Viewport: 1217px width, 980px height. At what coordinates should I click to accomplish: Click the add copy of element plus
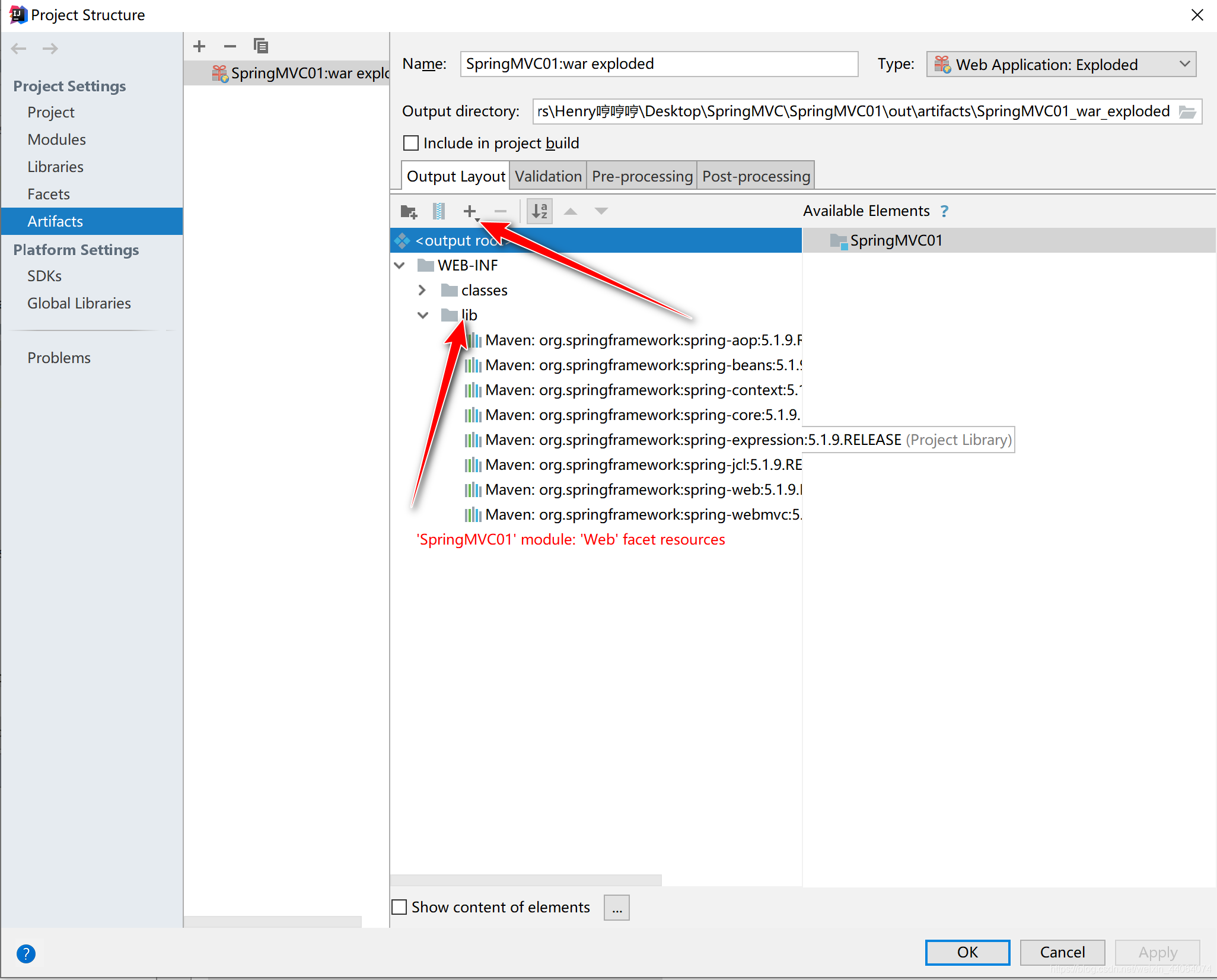(x=470, y=211)
